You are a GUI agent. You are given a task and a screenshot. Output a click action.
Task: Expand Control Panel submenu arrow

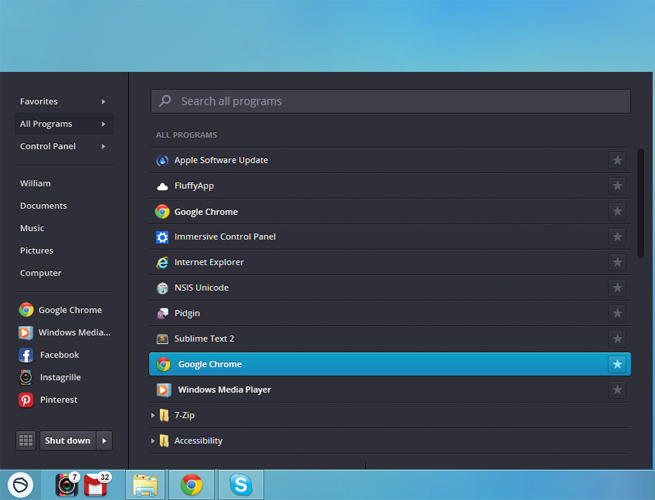click(x=103, y=147)
